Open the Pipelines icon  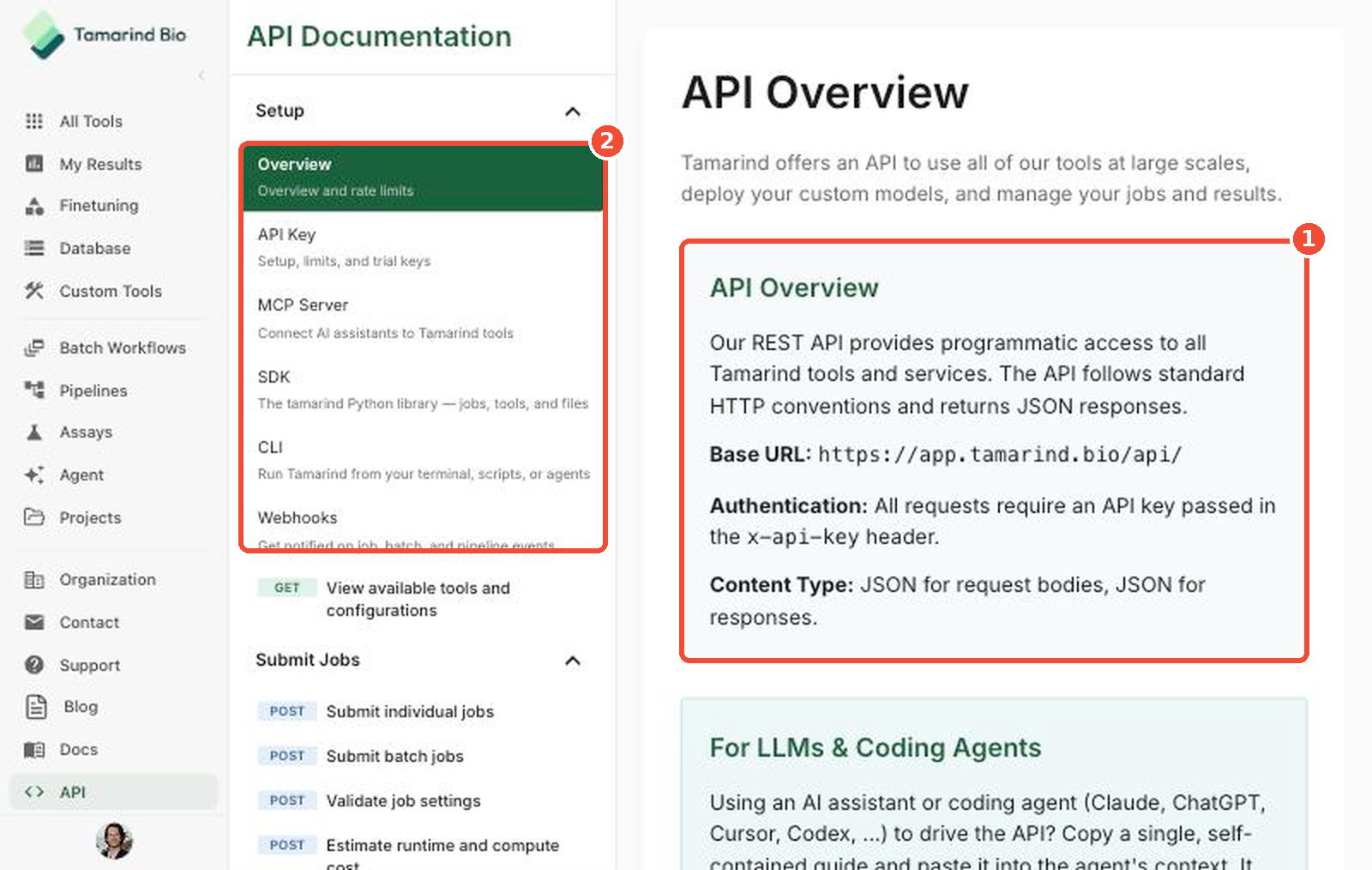[x=34, y=390]
